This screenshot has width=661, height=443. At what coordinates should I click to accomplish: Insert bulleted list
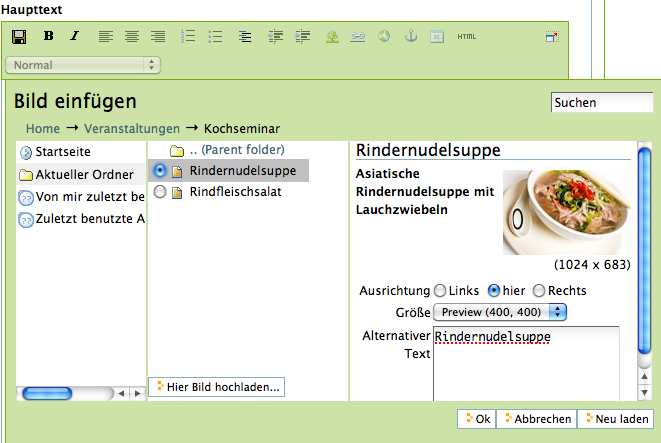tap(215, 37)
